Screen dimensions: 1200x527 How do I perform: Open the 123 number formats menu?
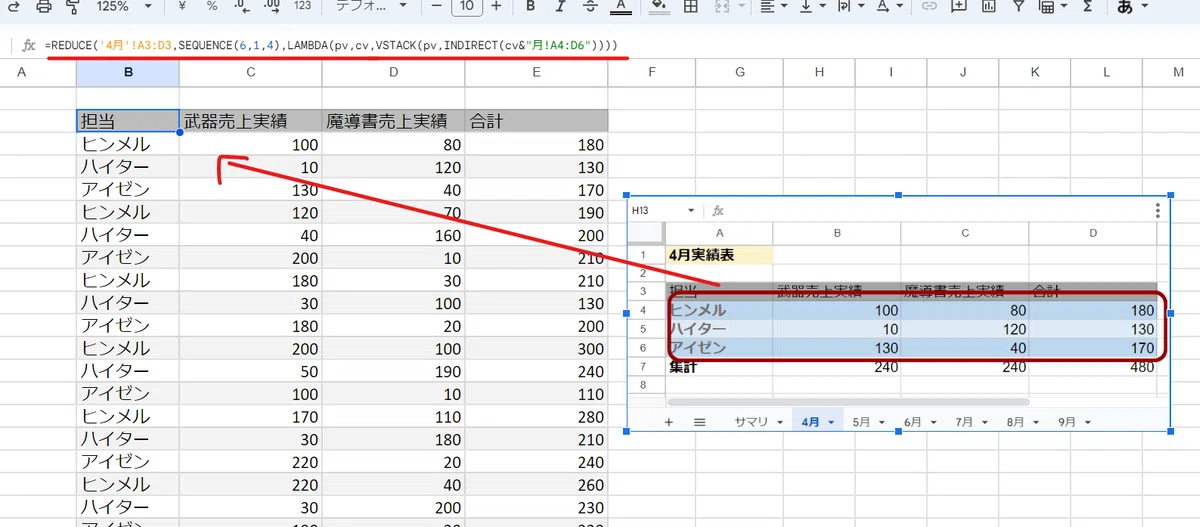(302, 6)
